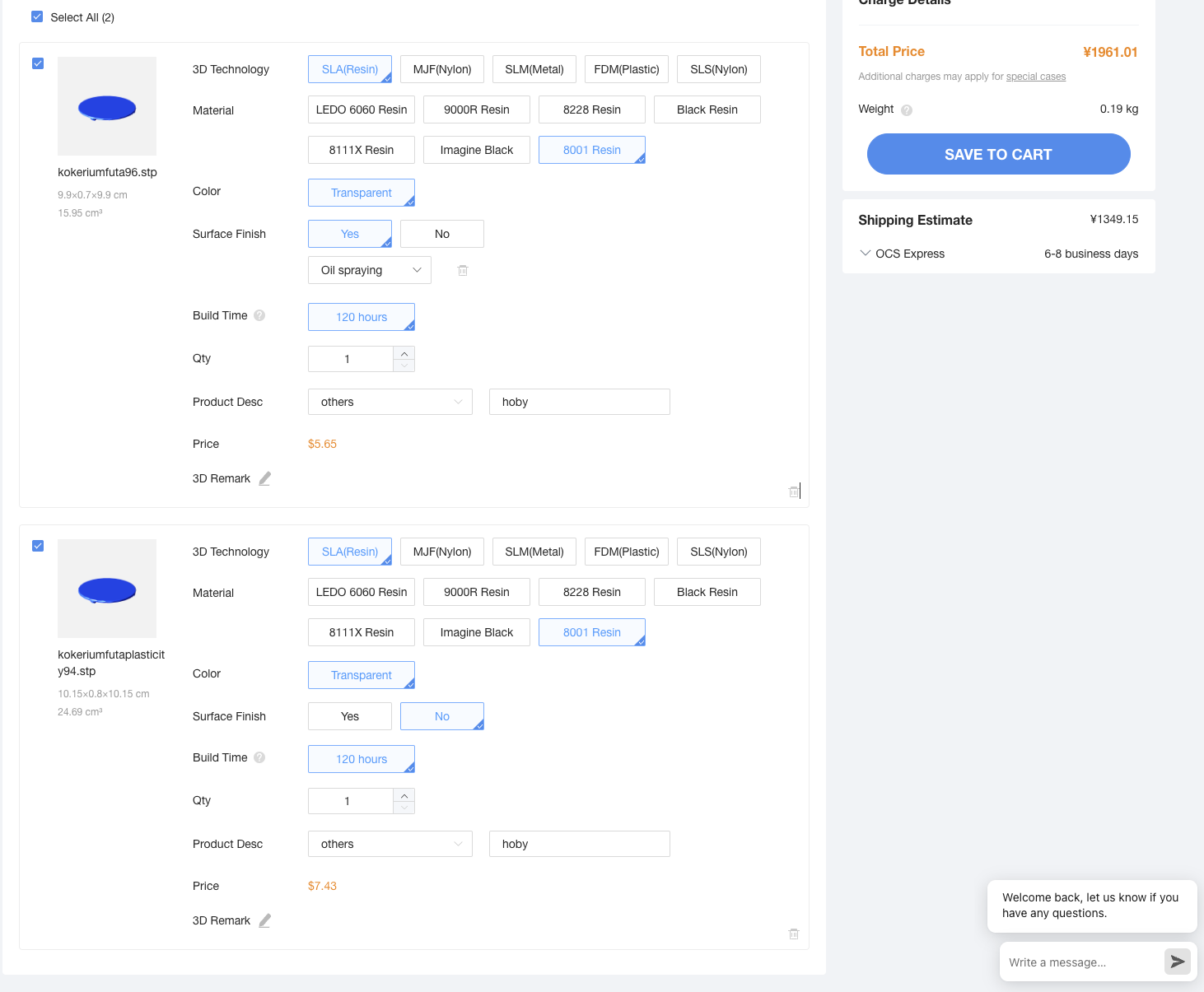Select 120 hours build time for kokeriumfutaplasticity94.stp
The width and height of the screenshot is (1204, 992).
click(x=362, y=759)
